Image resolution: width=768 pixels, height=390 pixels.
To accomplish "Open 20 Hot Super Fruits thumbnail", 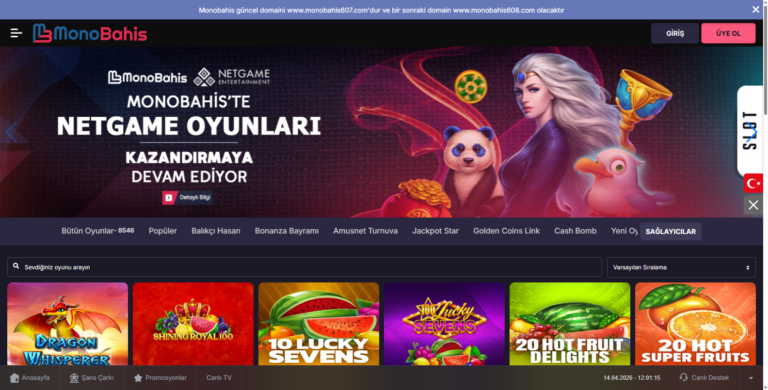I will (x=696, y=324).
